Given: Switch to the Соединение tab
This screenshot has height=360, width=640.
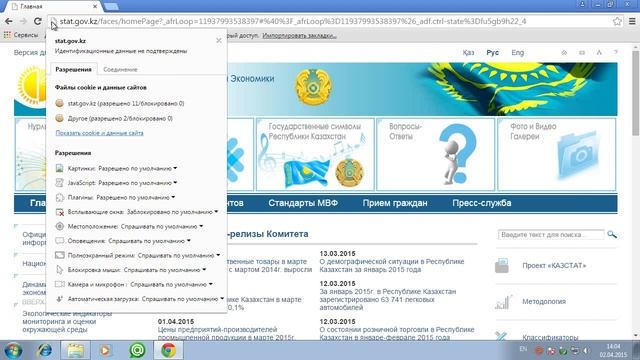Looking at the screenshot, I should click(x=120, y=69).
